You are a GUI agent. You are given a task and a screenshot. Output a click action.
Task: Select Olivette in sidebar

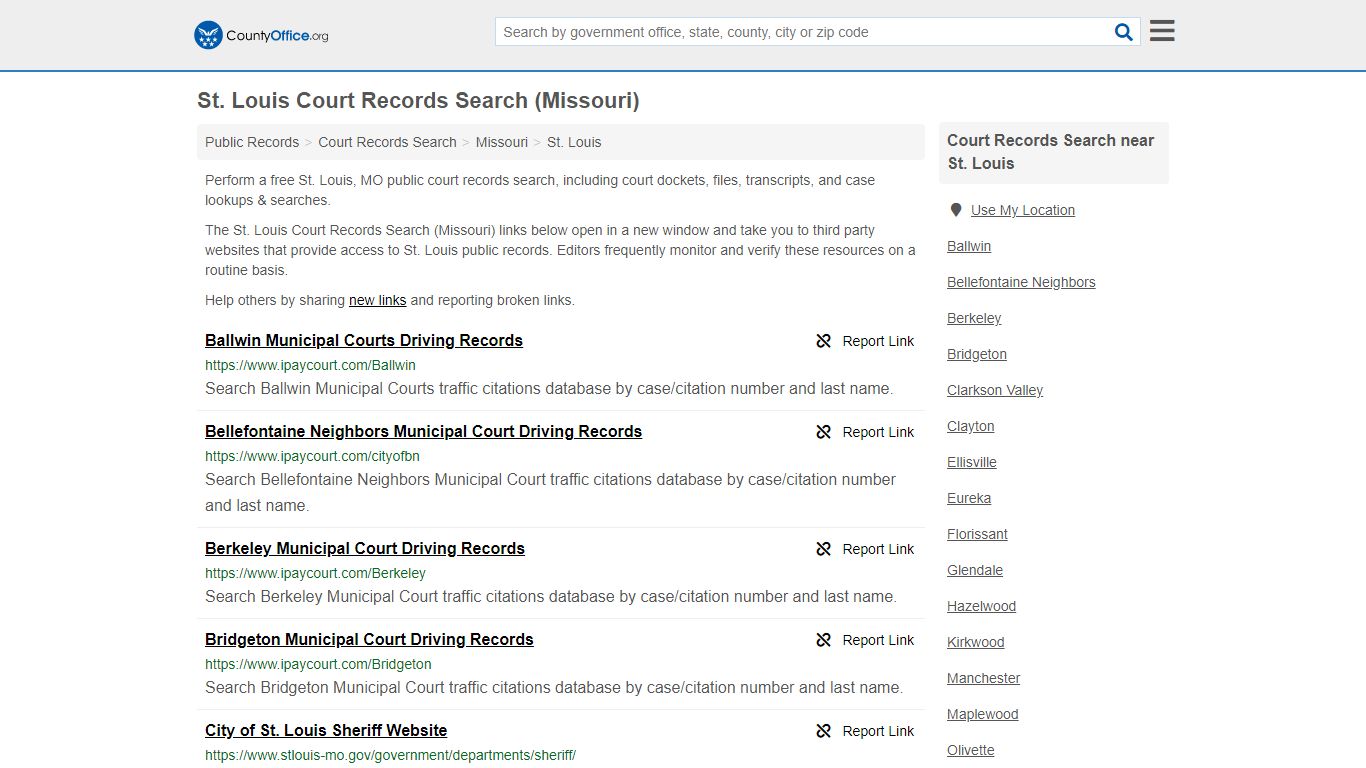(x=971, y=750)
